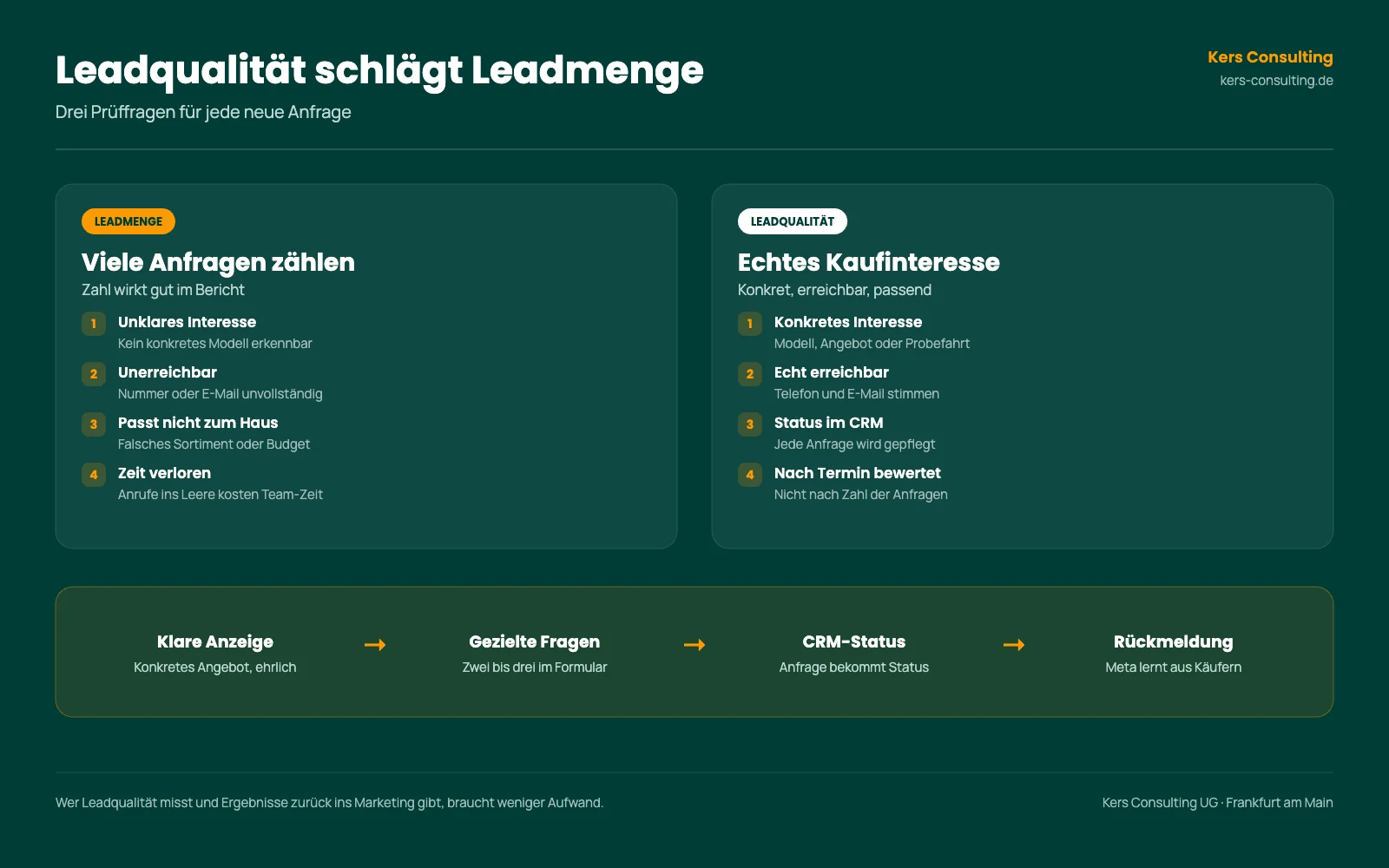This screenshot has width=1389, height=868.
Task: Click text Kein konkretes Modell erkennbar
Action: (215, 344)
